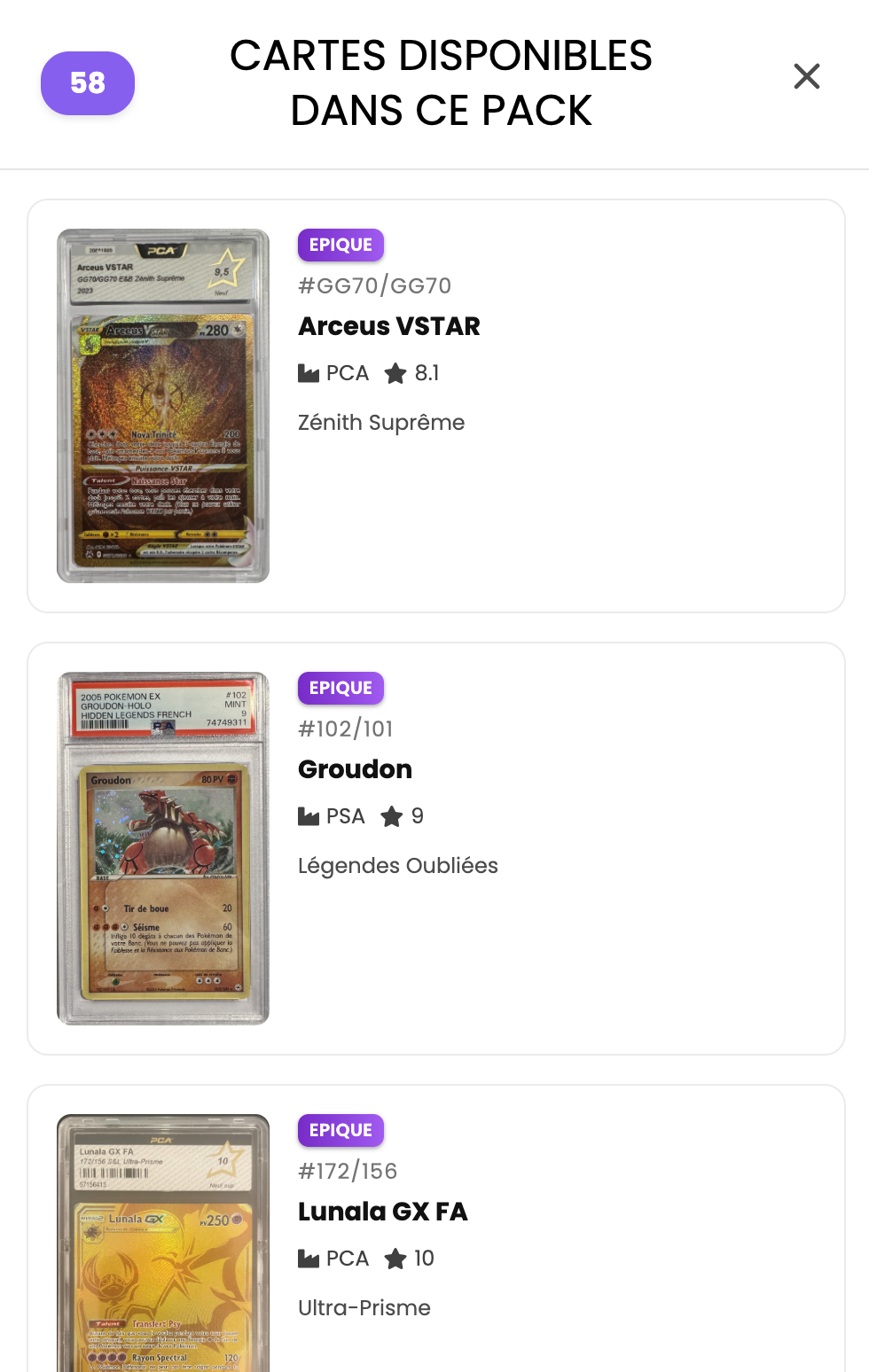Click the star rating icon beside 8.1
The width and height of the screenshot is (869, 1372).
tap(395, 373)
